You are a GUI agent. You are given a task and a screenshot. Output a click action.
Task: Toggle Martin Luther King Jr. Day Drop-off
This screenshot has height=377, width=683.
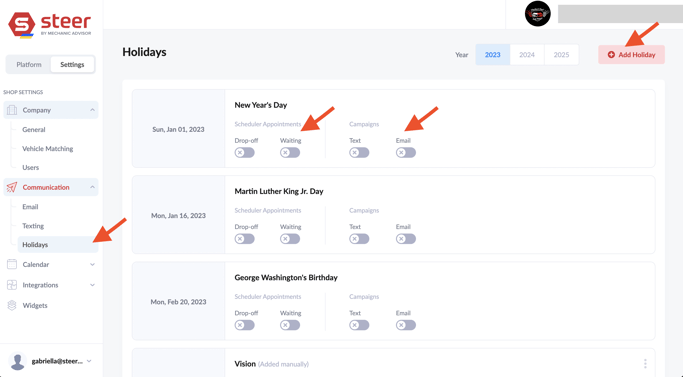tap(244, 239)
